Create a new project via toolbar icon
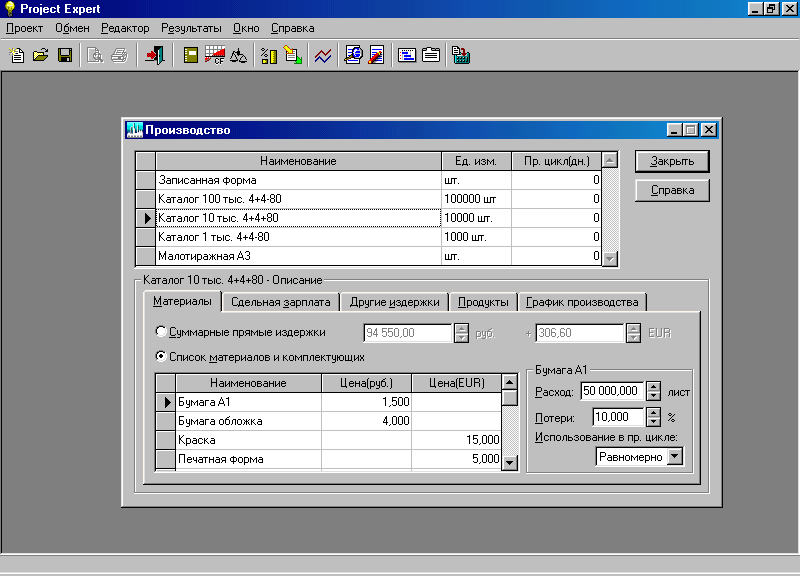Screen dimensions: 800x576 coord(17,55)
